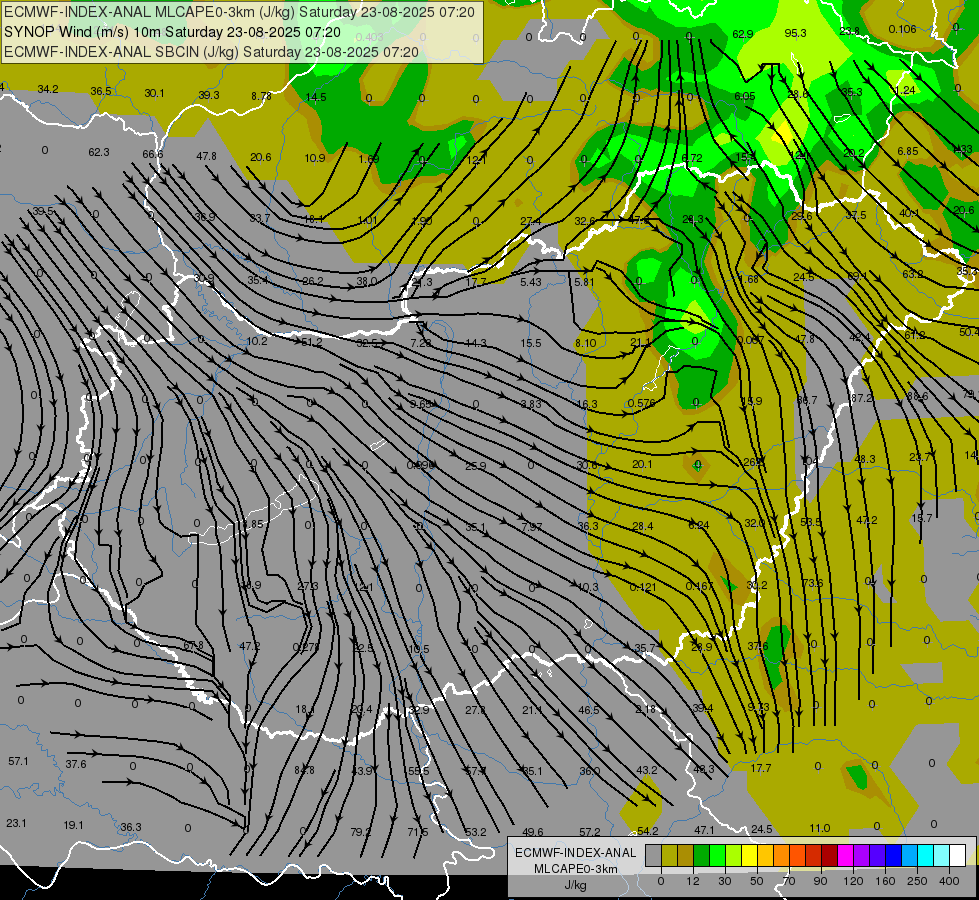
Task: Select the 19.1 grid value
Action: tap(73, 825)
